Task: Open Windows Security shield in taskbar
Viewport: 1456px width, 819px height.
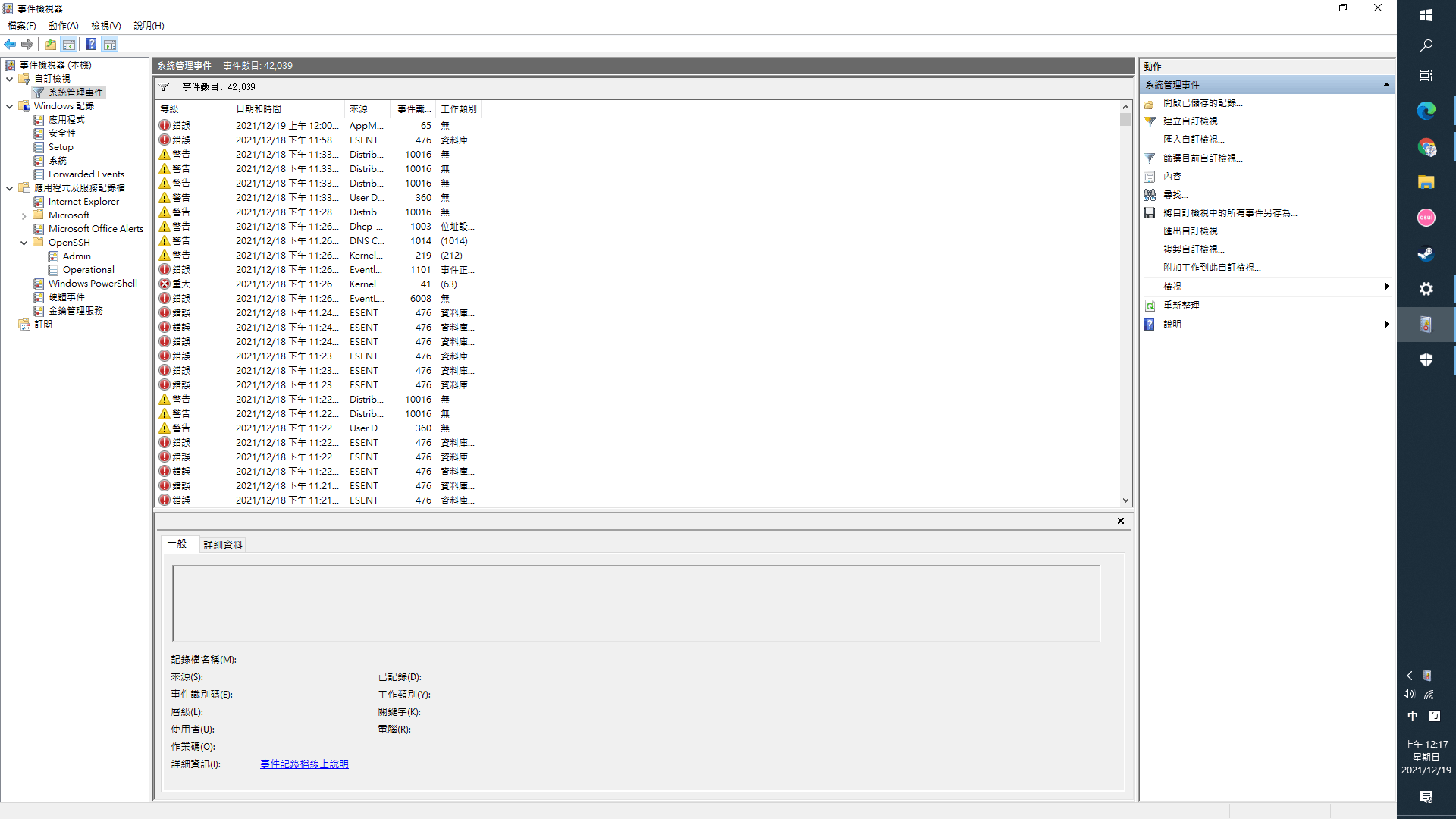Action: click(1426, 360)
